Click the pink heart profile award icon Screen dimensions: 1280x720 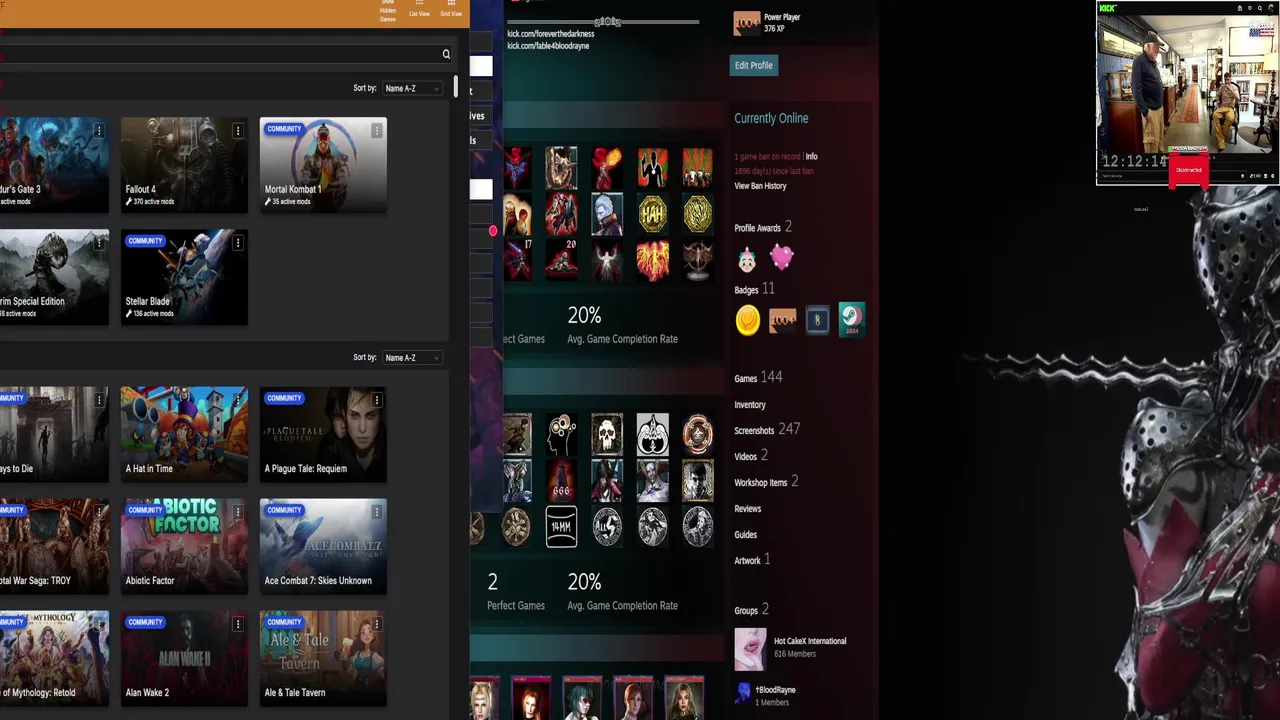(x=782, y=258)
